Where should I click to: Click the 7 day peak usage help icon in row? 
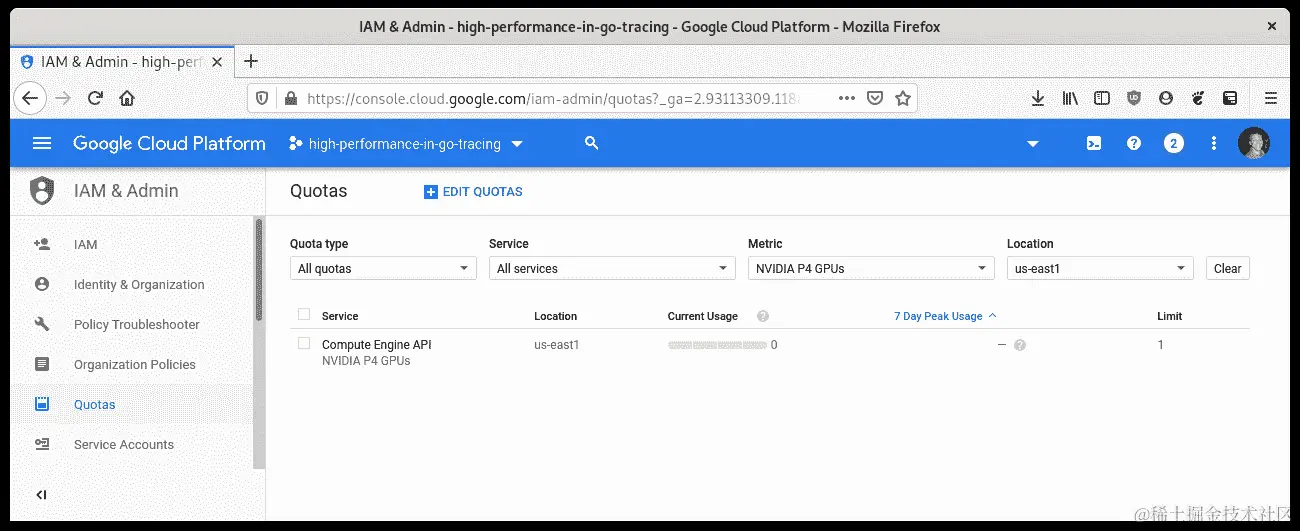(1020, 345)
